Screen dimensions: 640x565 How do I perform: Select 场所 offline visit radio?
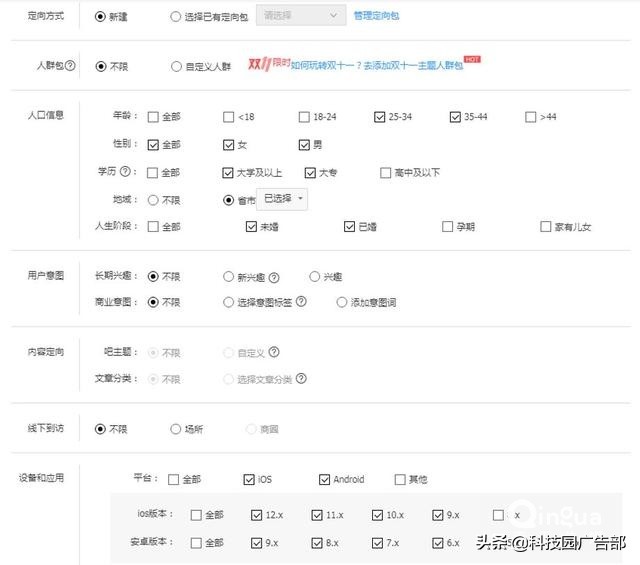coord(176,429)
